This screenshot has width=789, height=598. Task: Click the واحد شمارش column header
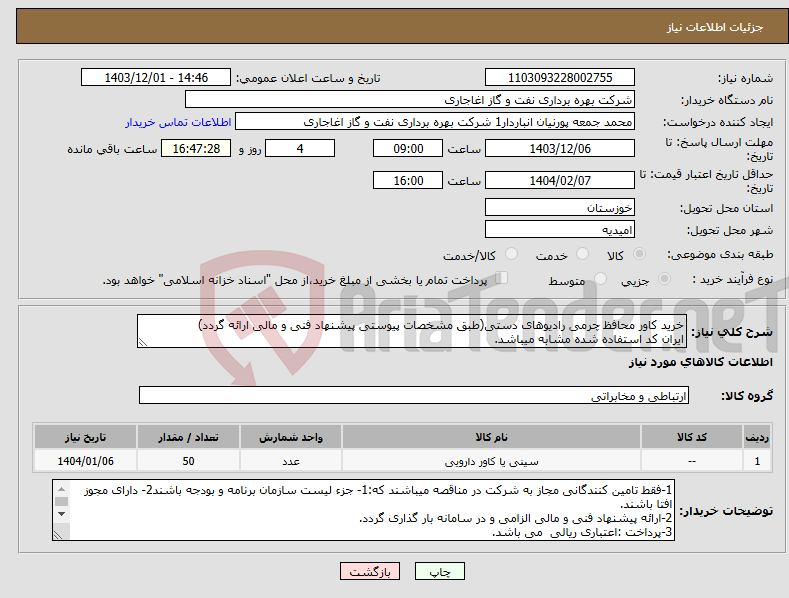point(291,437)
